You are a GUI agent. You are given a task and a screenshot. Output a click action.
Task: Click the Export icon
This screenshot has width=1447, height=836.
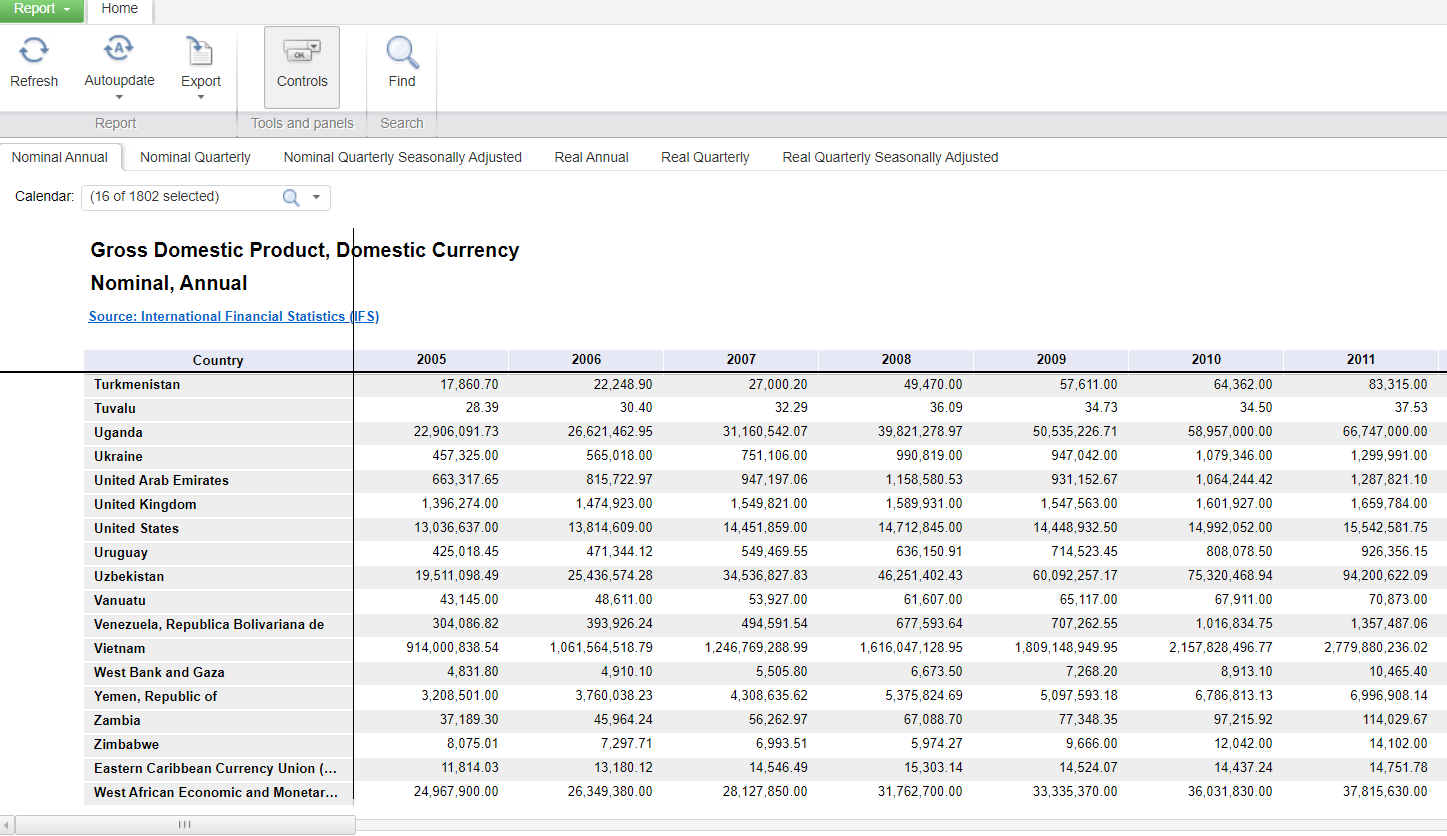pos(200,51)
